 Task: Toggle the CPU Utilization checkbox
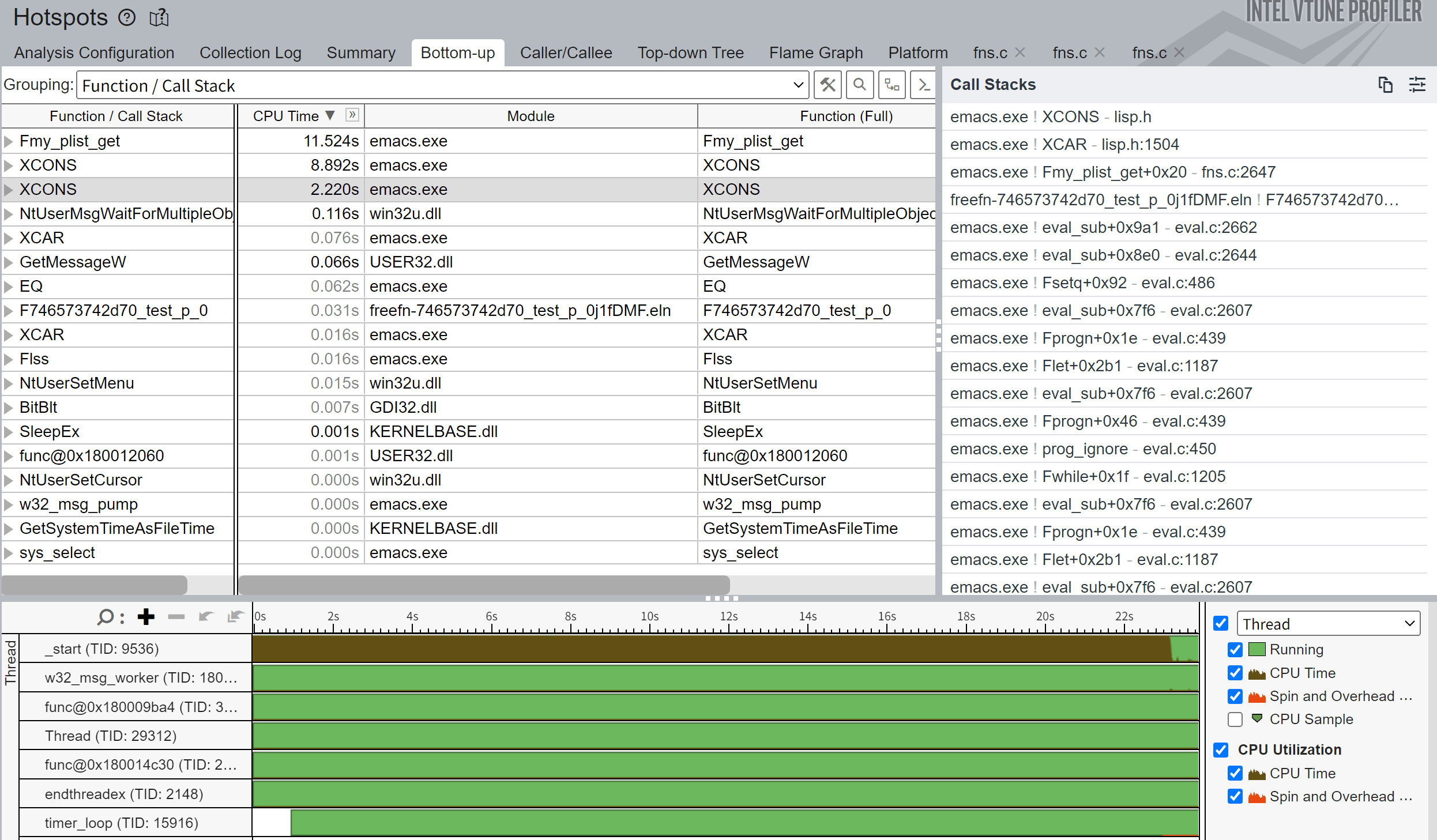1220,749
